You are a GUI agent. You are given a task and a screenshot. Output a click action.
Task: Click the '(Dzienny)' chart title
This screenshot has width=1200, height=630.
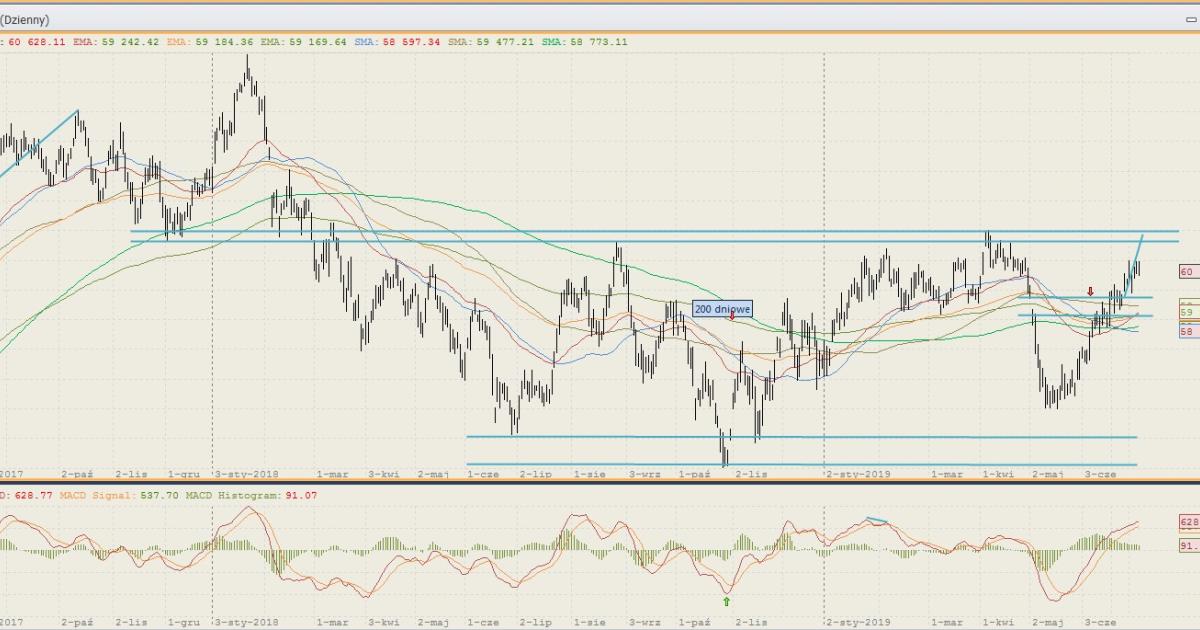25,19
